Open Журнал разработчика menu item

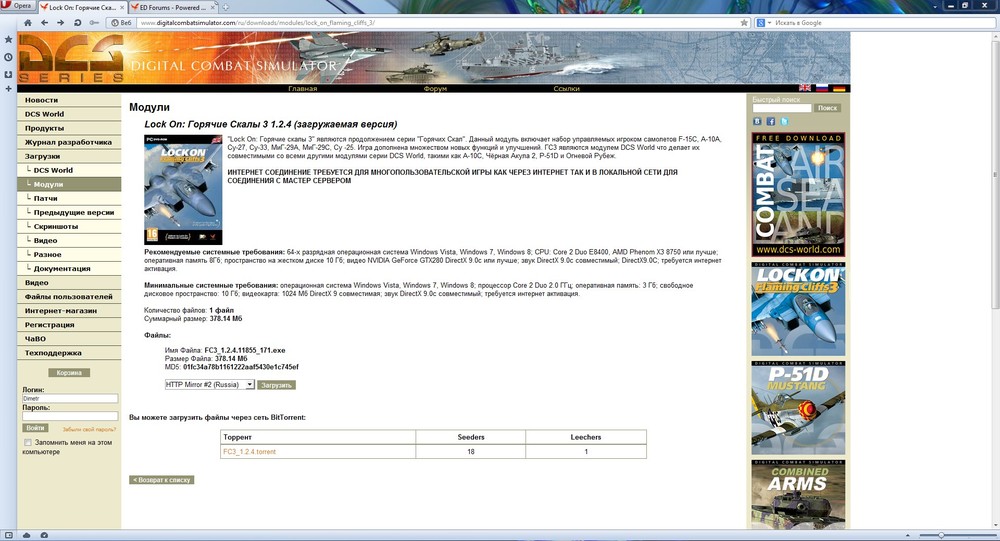coord(70,142)
